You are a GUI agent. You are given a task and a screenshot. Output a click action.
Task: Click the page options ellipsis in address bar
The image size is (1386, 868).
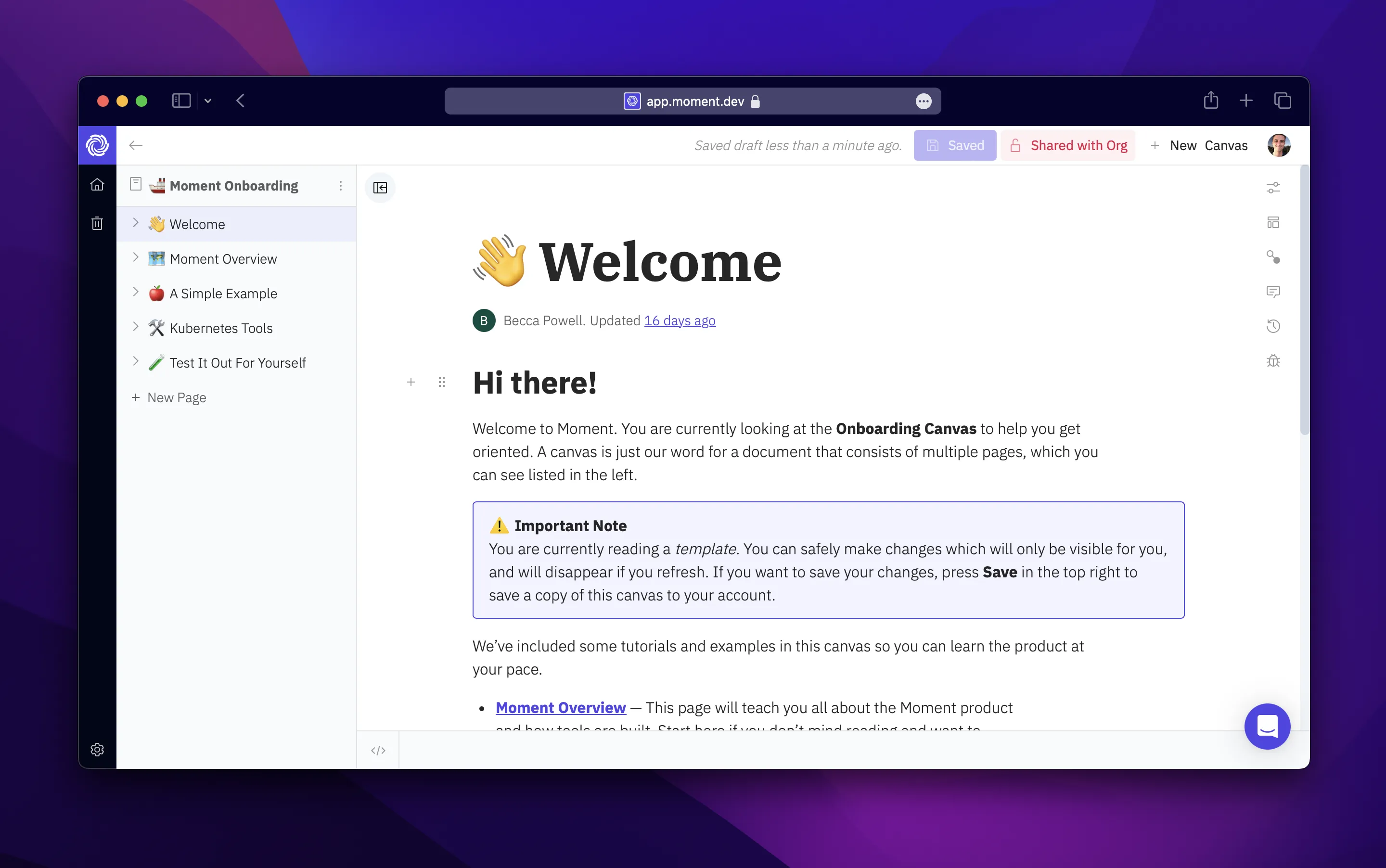923,102
